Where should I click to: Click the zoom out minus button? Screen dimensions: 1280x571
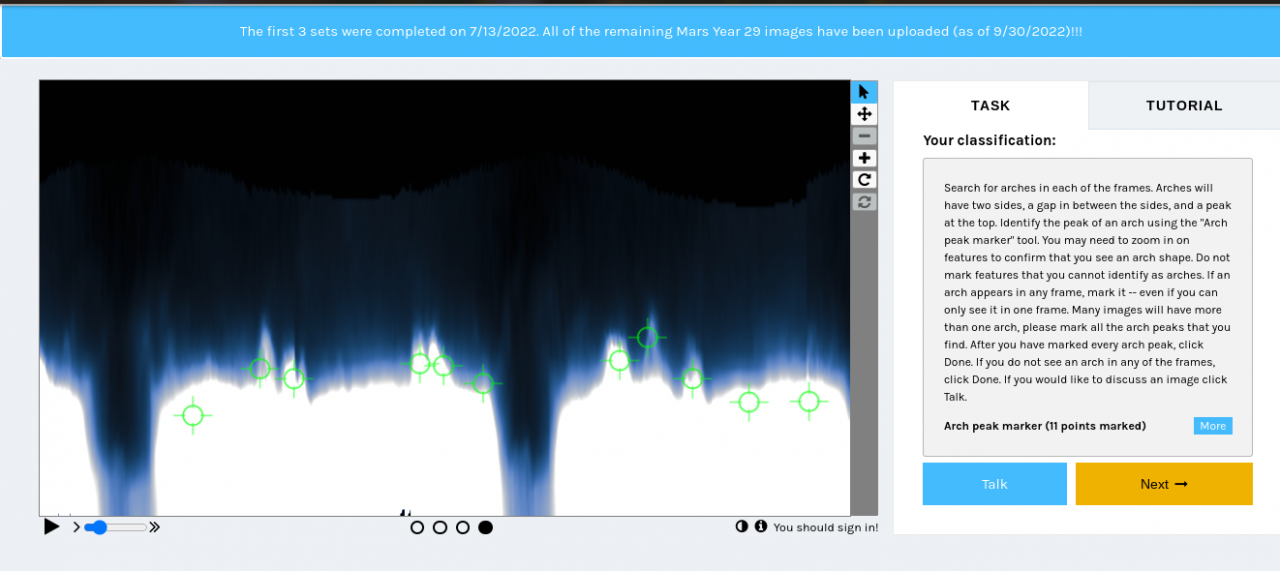point(864,136)
